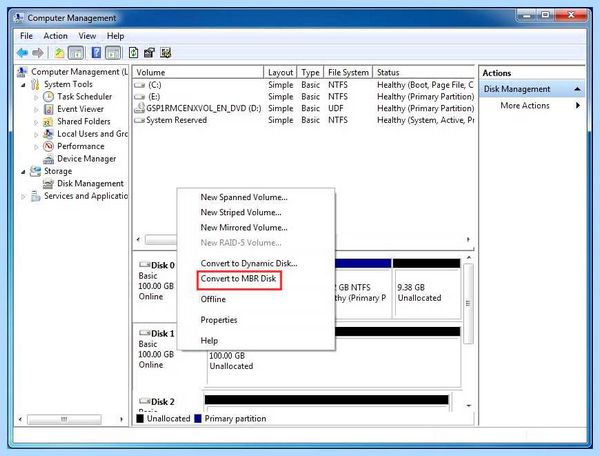Image resolution: width=600 pixels, height=456 pixels.
Task: Click the Up one level toolbar icon
Action: [59, 53]
